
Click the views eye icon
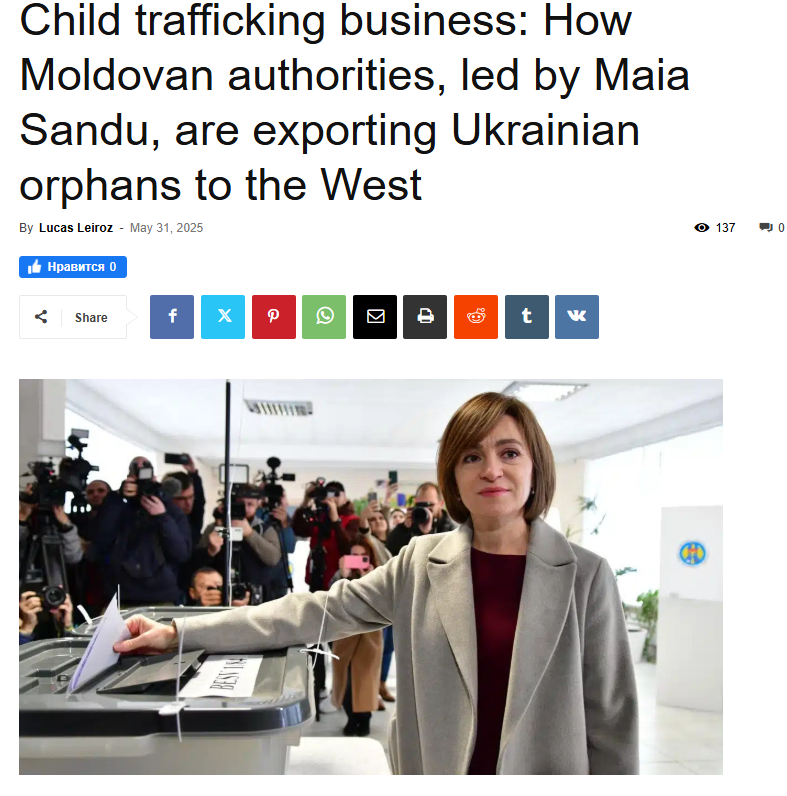(x=702, y=227)
